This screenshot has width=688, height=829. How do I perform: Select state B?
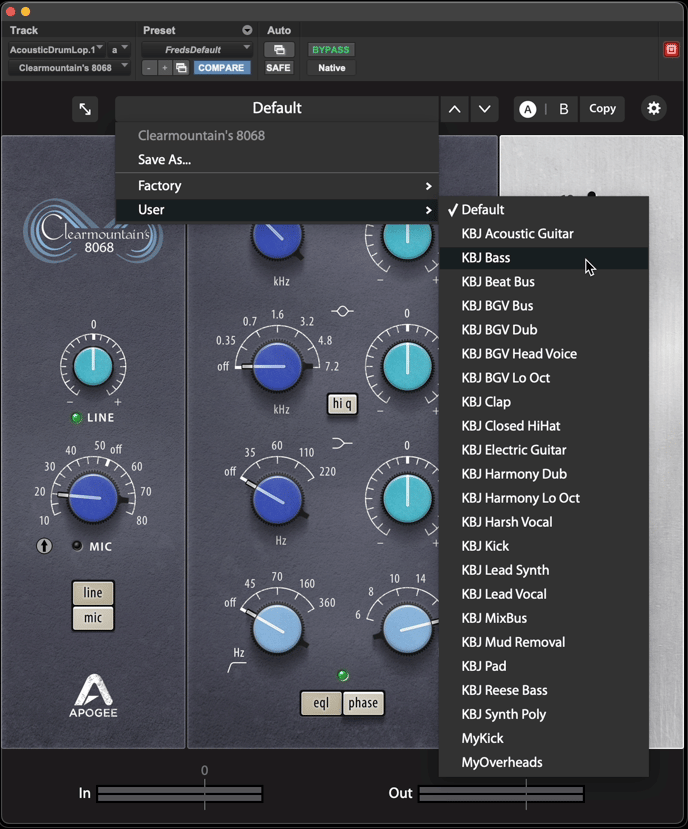[x=564, y=109]
